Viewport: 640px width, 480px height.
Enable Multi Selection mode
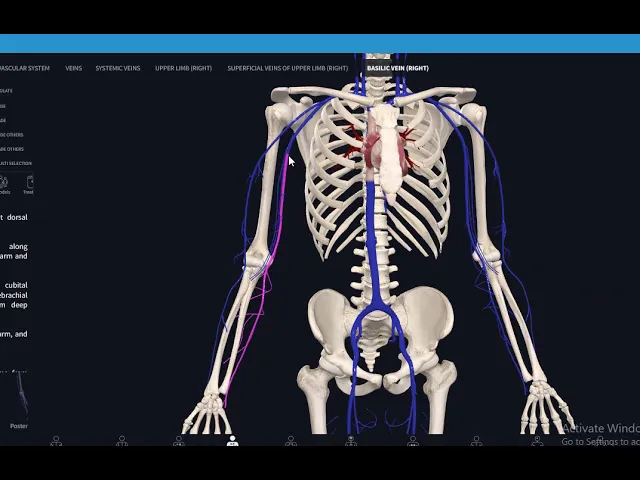click(x=16, y=163)
